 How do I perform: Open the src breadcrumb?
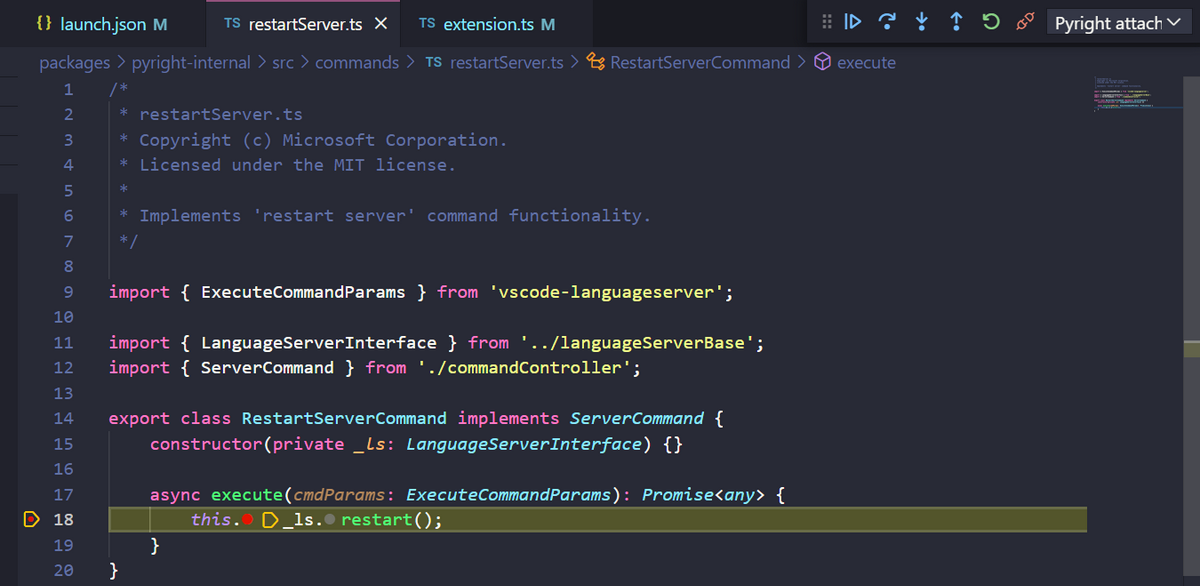coord(283,62)
